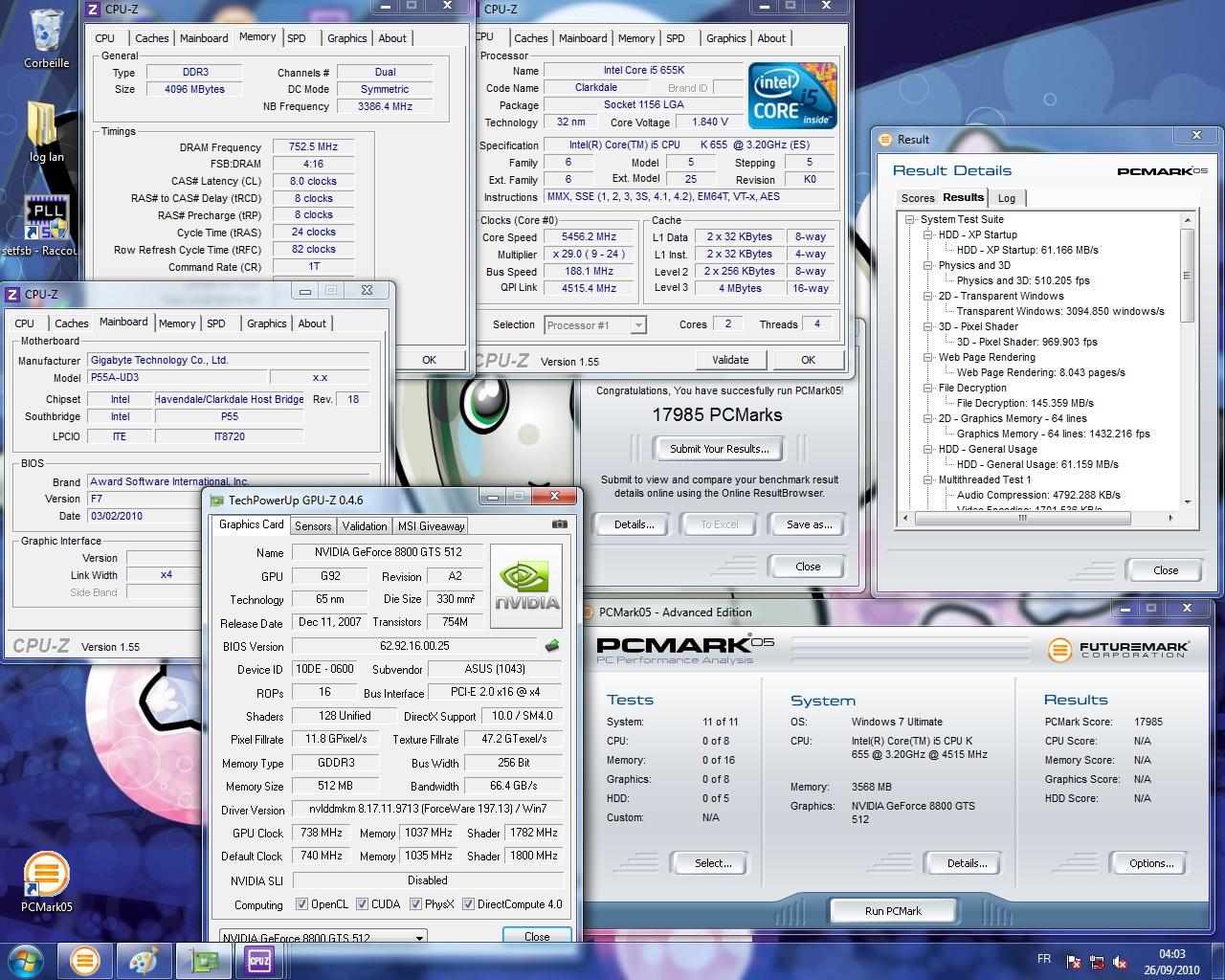Switch to Log tab in Result window

pos(1007,198)
